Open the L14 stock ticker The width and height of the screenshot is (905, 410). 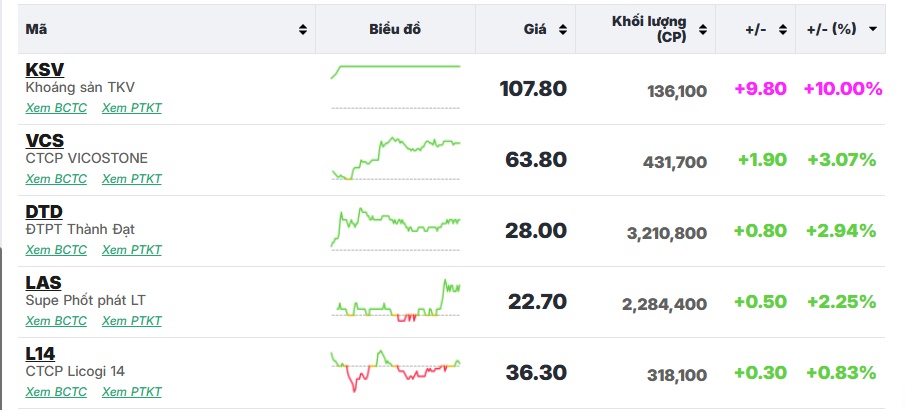coord(41,354)
